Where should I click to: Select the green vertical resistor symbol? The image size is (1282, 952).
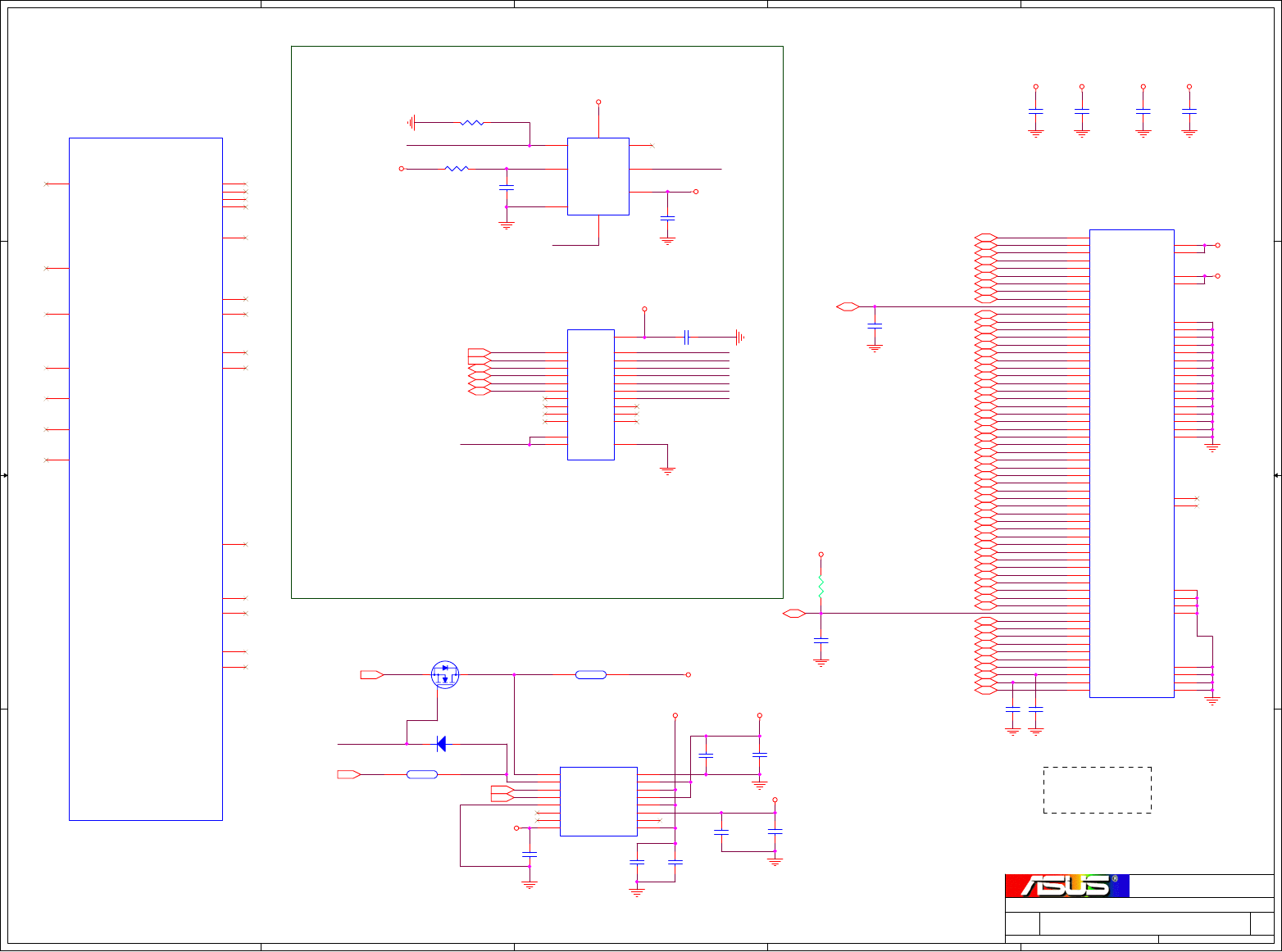(x=821, y=587)
